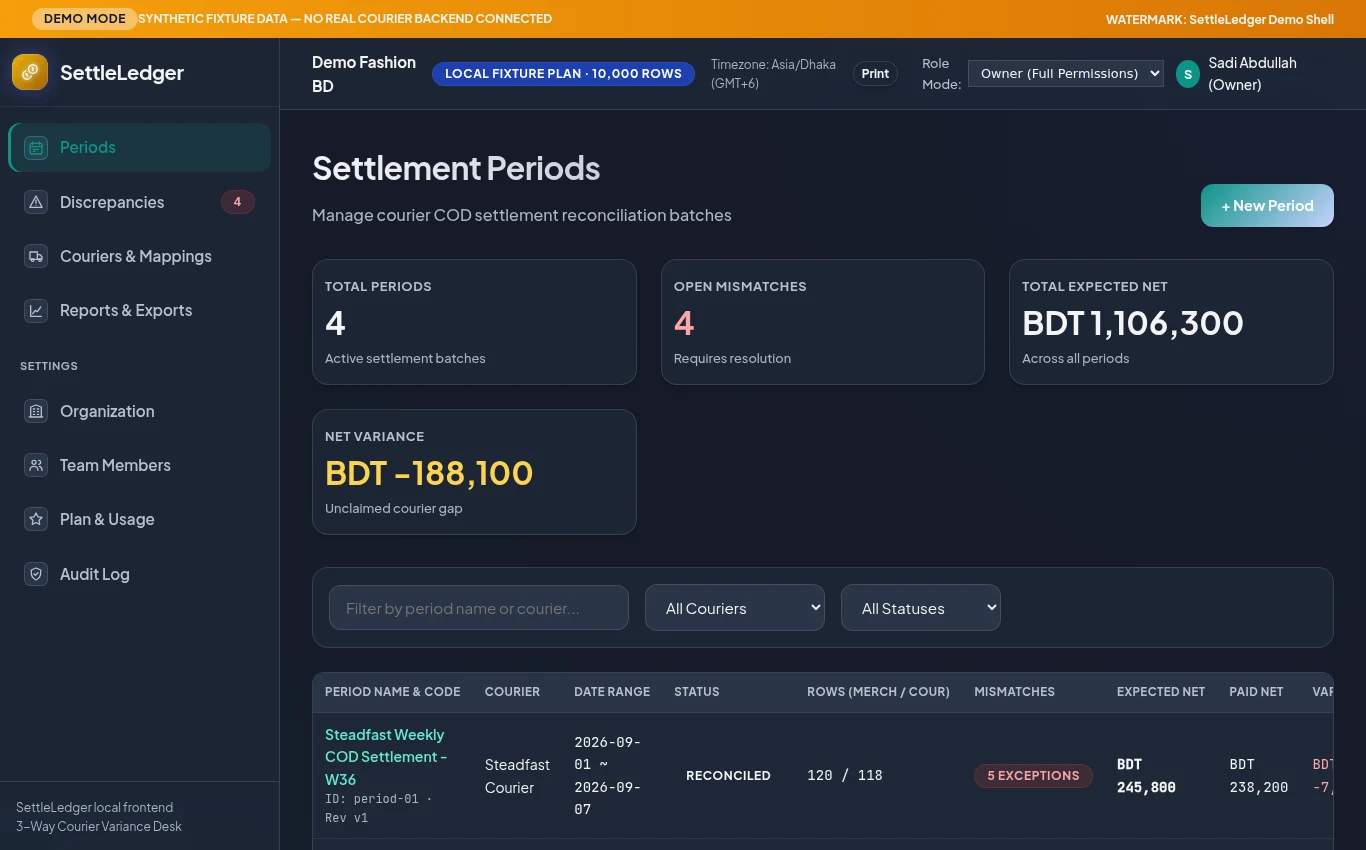Open Reports & Exports page
This screenshot has width=1366, height=850.
[x=140, y=311]
